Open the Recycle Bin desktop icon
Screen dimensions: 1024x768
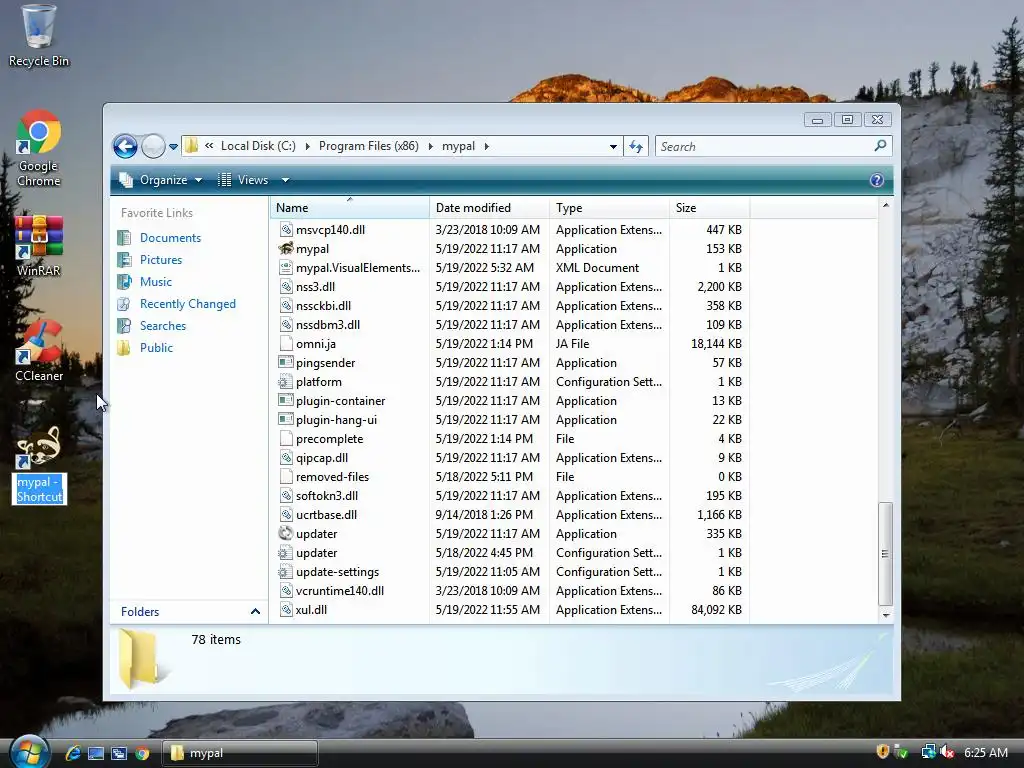pos(38,36)
